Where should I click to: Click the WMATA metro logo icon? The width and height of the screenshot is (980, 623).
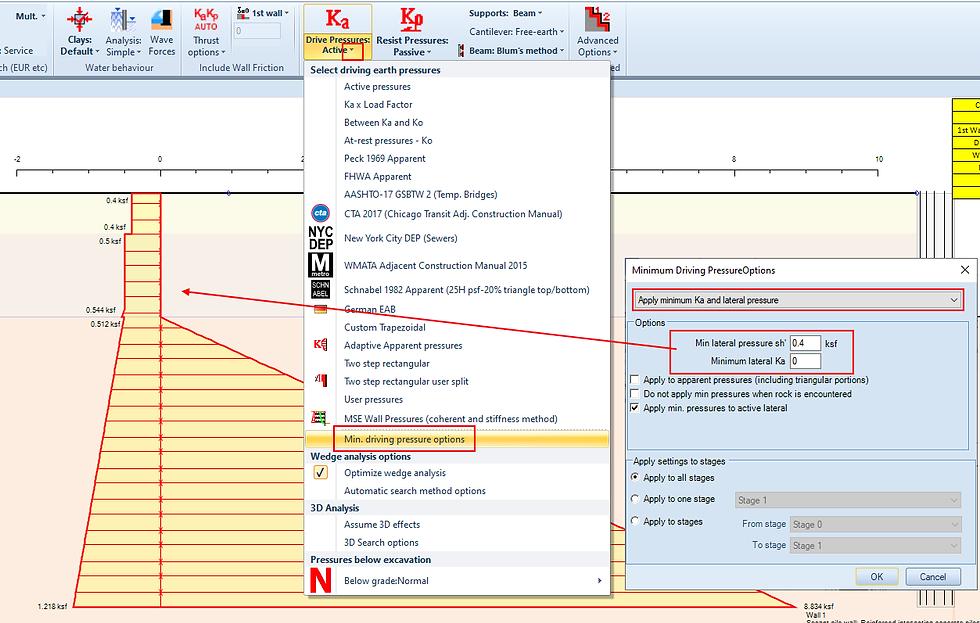click(321, 265)
